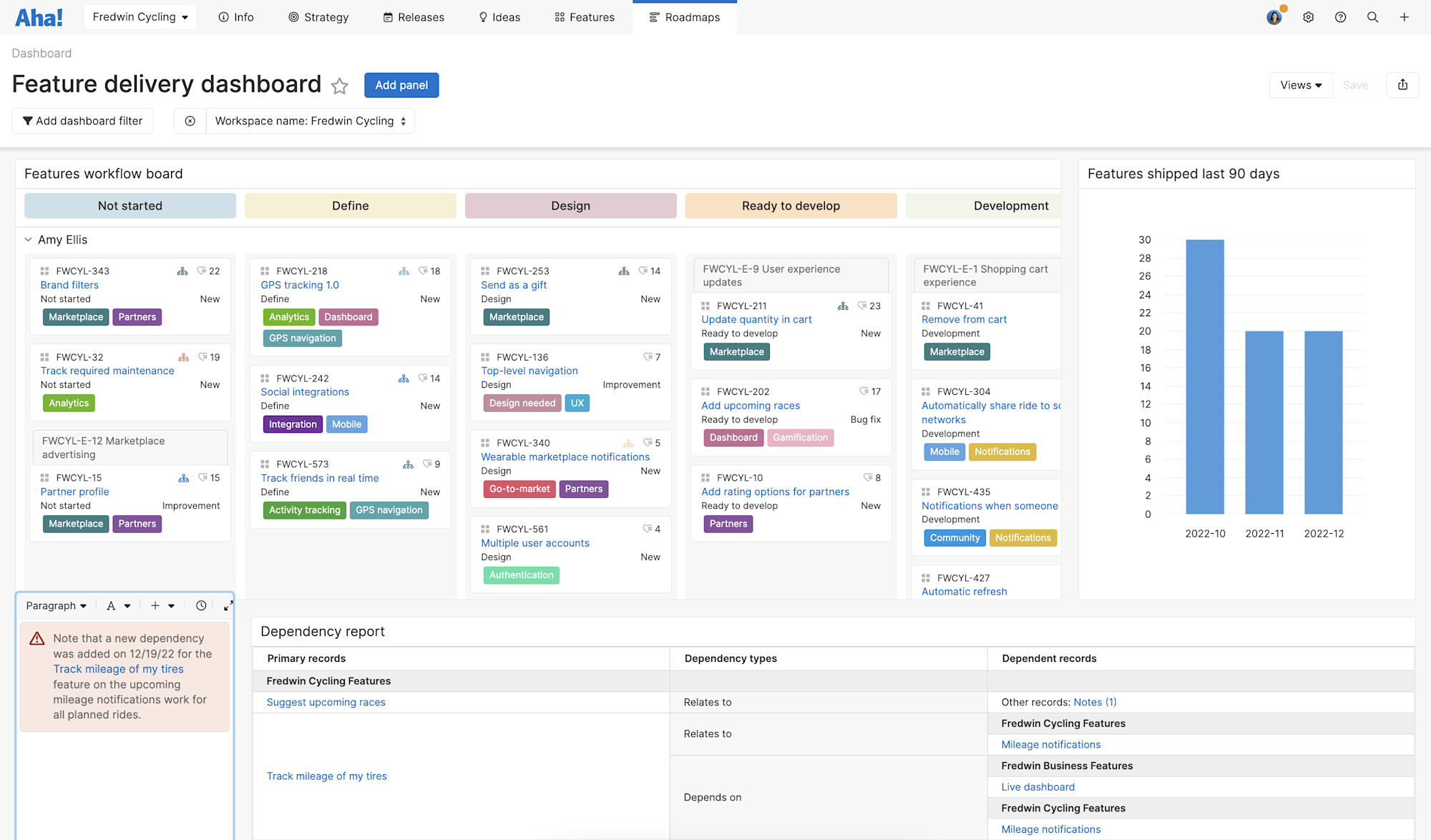Open search
Screen dimensions: 1431x840
click(x=1373, y=16)
